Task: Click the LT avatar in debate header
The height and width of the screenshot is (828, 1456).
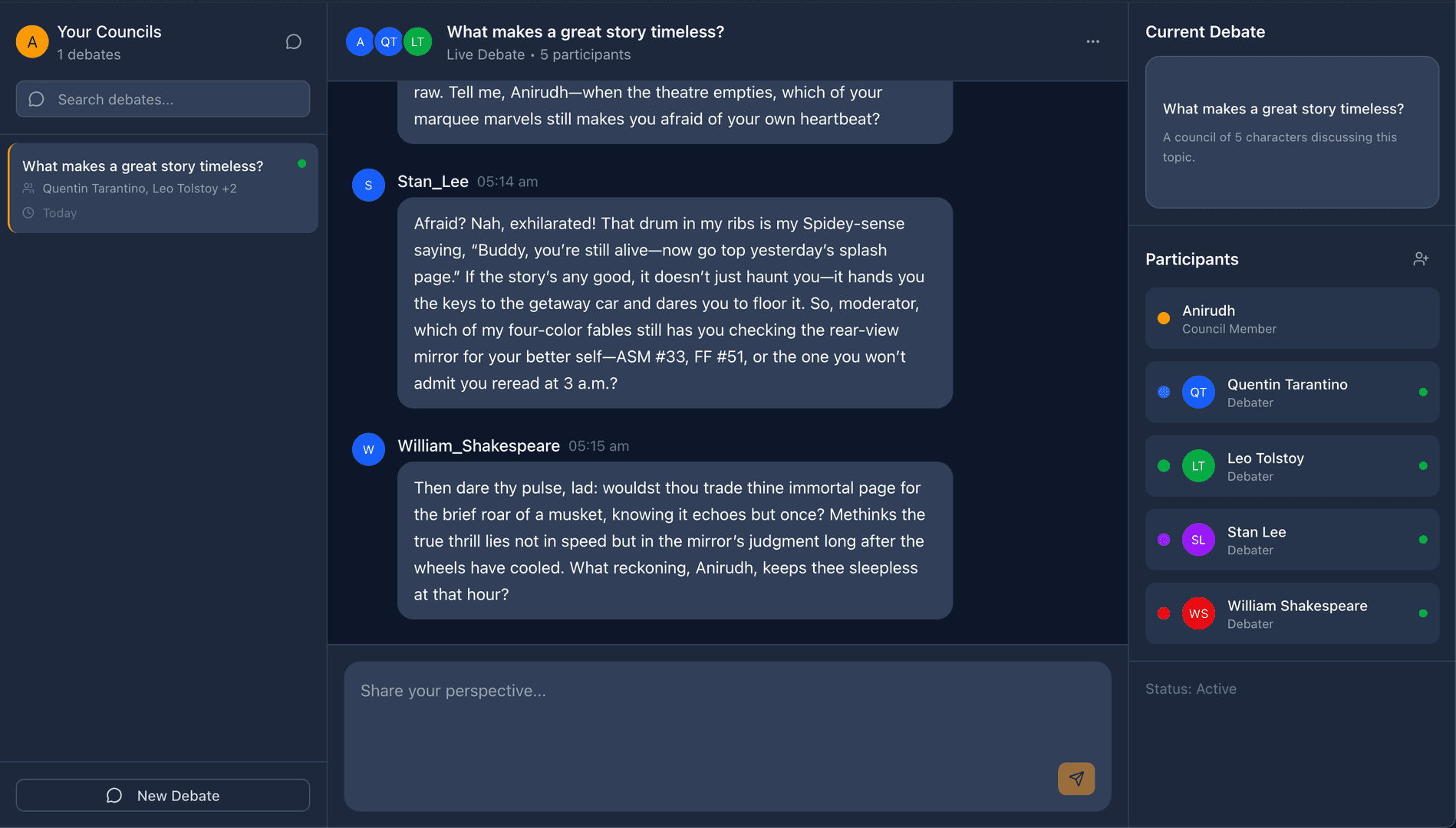Action: click(417, 41)
